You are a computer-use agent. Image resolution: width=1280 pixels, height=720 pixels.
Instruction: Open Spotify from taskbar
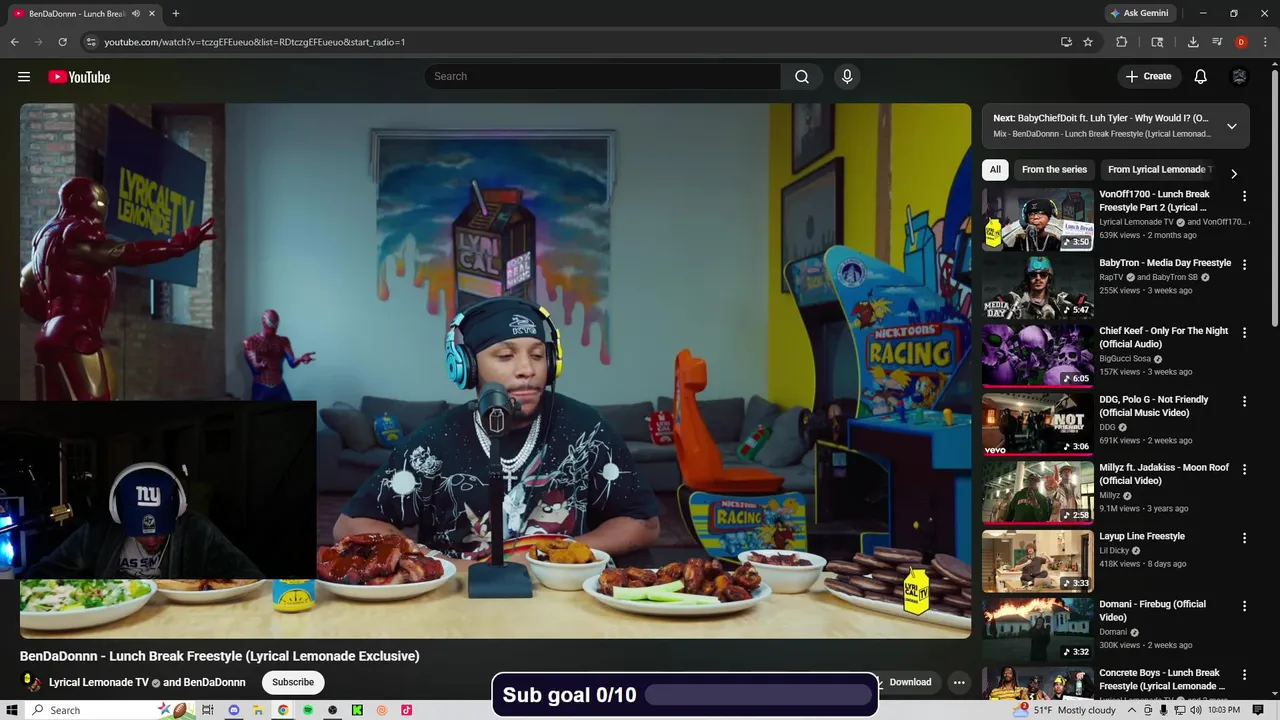point(308,710)
